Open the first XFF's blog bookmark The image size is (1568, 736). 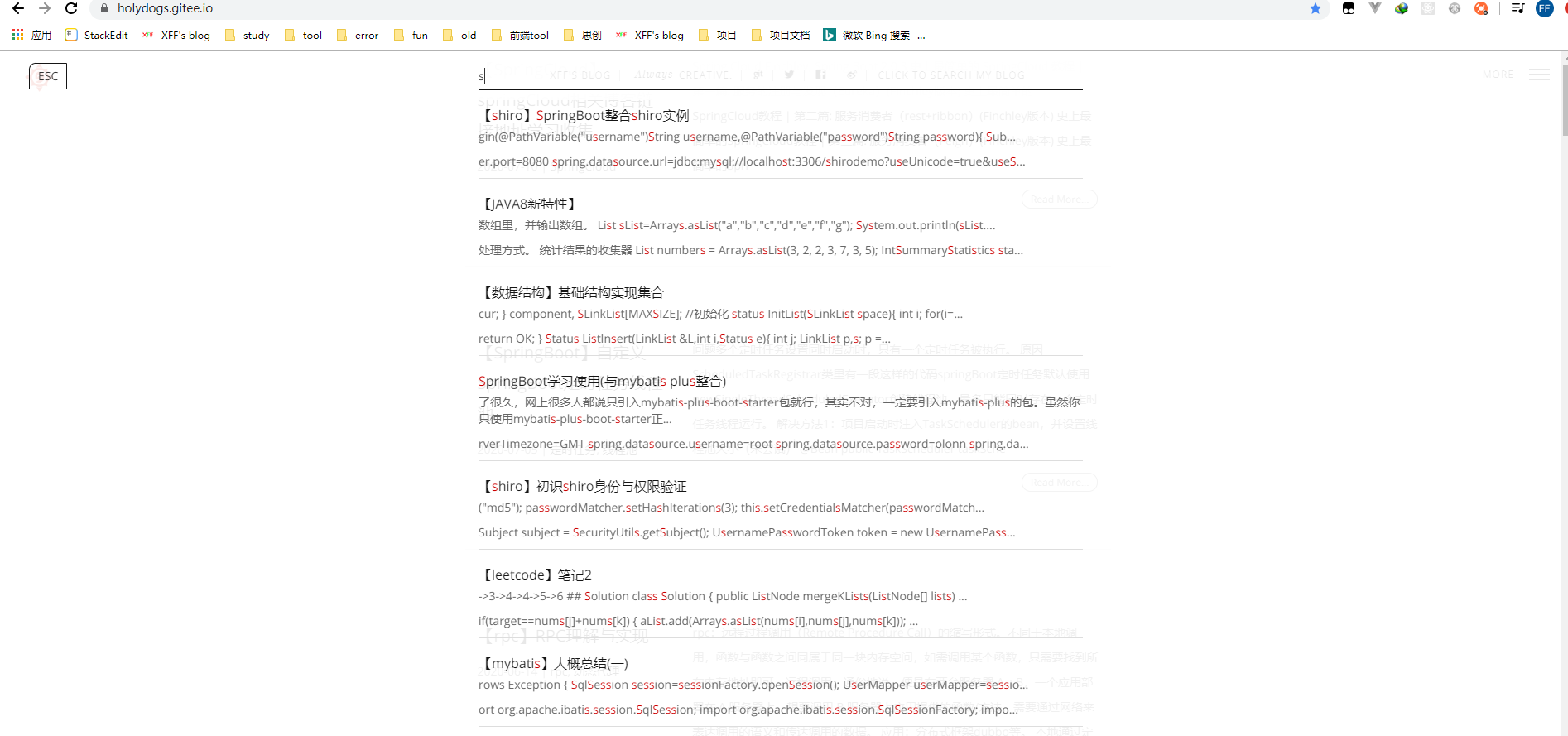click(176, 35)
